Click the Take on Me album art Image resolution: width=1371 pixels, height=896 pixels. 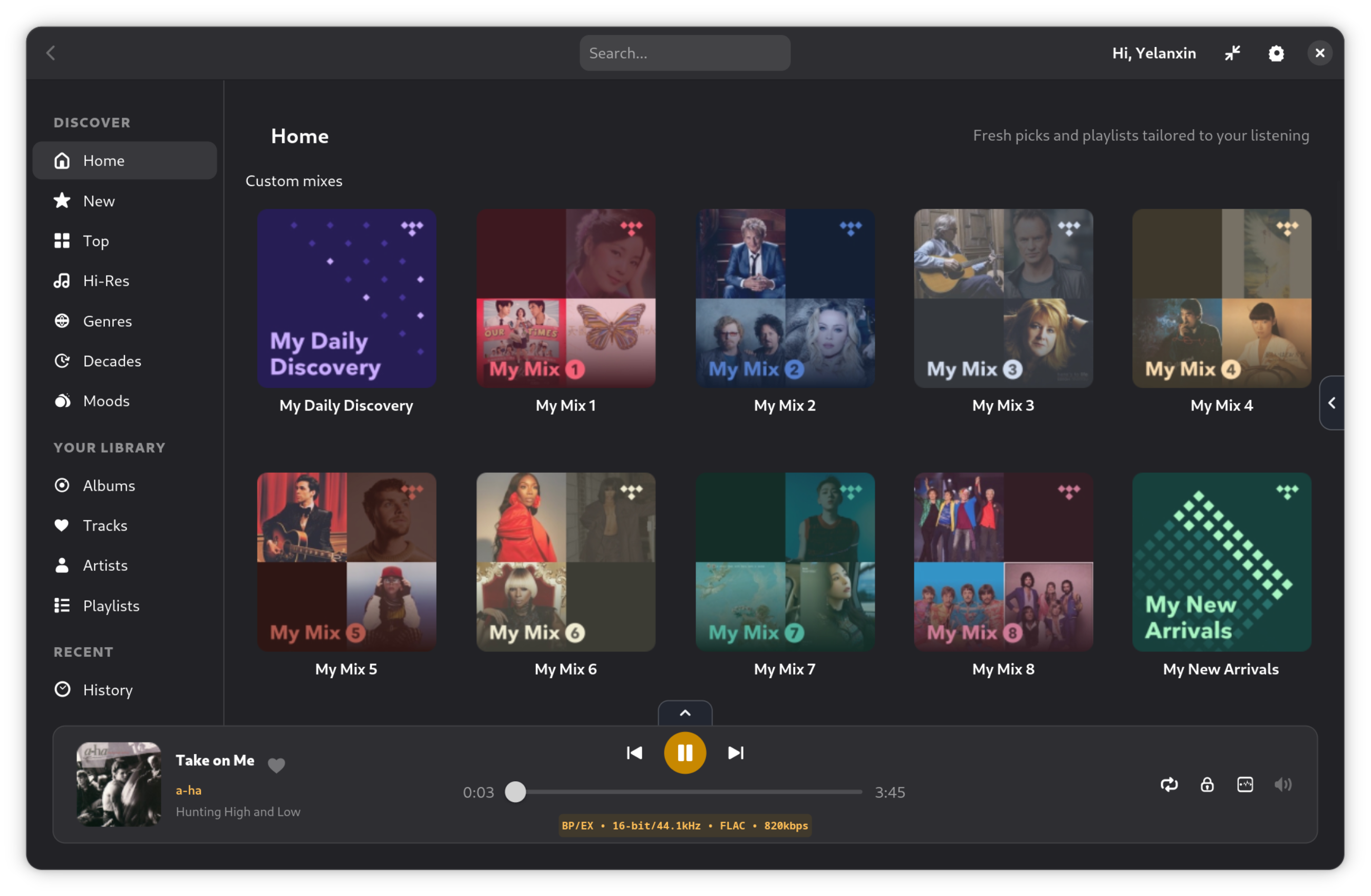pos(119,784)
